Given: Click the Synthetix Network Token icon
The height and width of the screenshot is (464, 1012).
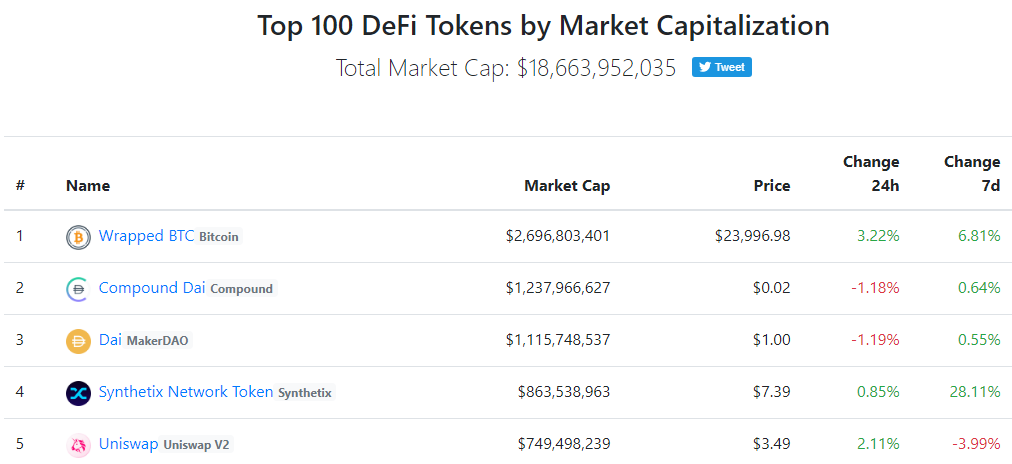Looking at the screenshot, I should tap(78, 393).
